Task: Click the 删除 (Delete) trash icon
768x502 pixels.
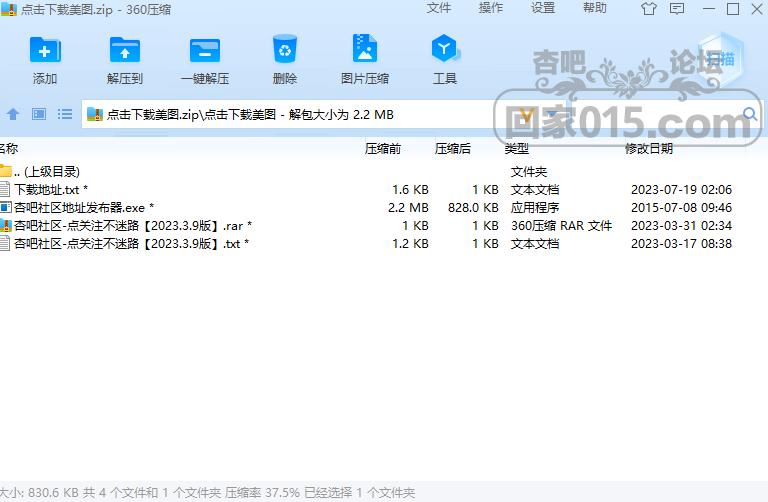Action: pos(285,48)
